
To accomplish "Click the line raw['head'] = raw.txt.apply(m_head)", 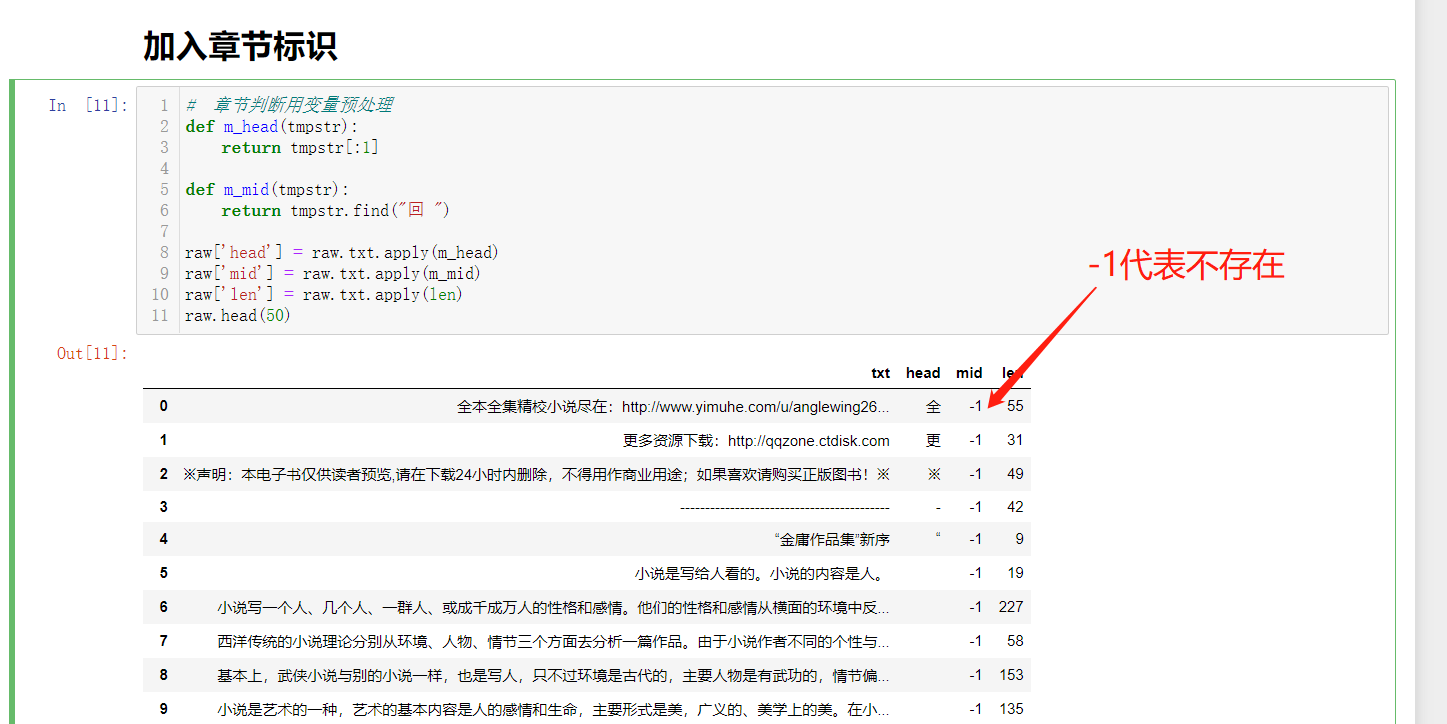I will coord(342,252).
